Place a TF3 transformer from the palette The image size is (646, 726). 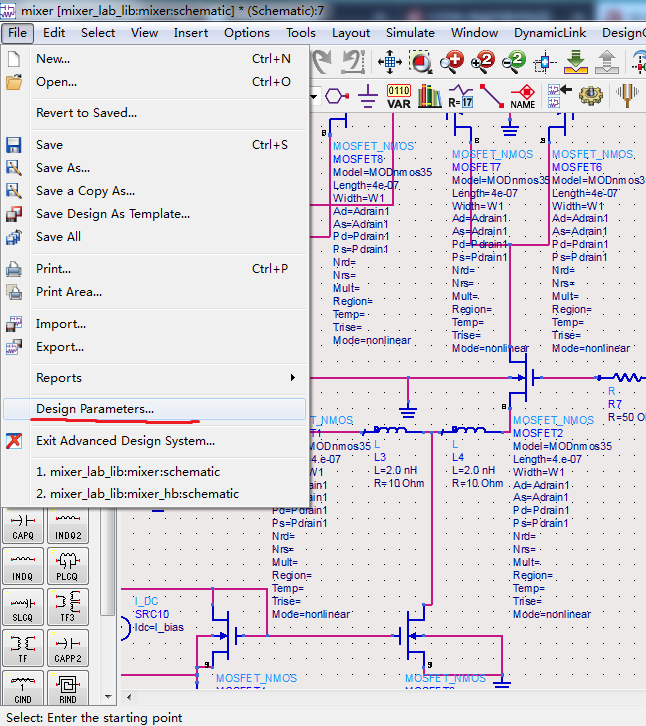68,607
